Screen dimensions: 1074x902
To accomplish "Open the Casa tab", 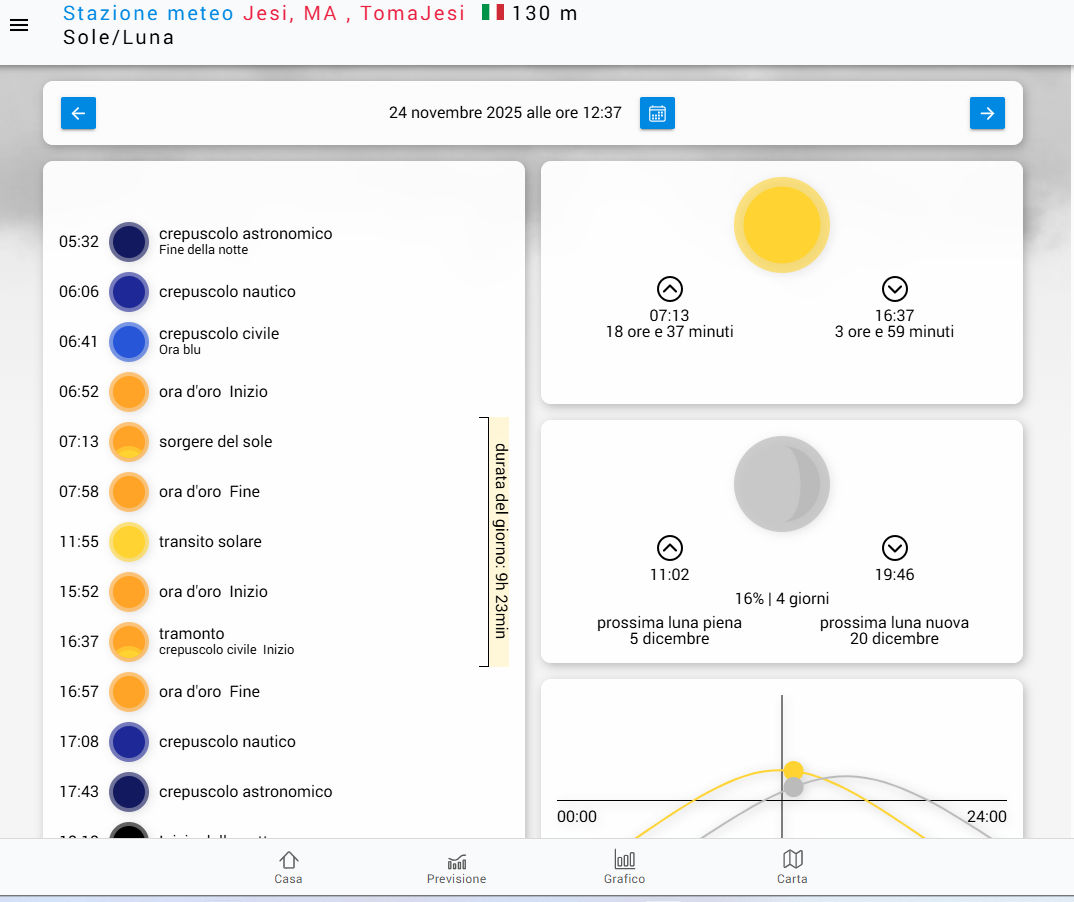I will coord(288,867).
